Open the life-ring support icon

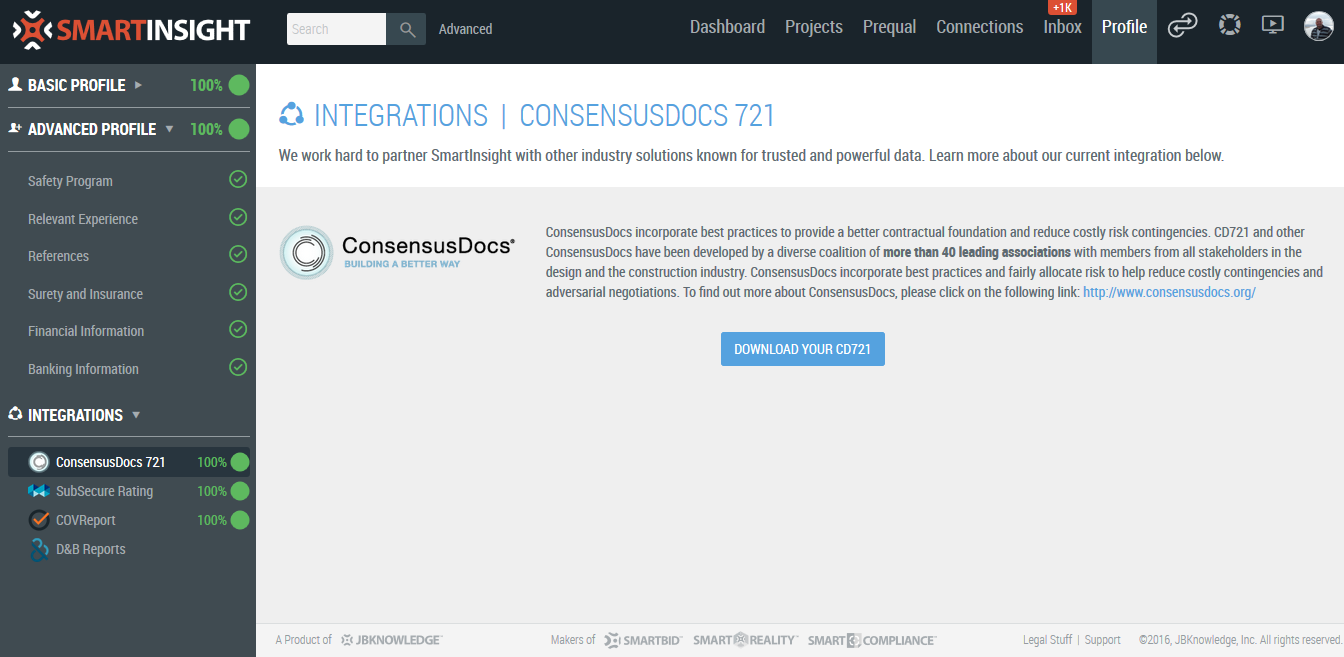[1229, 25]
